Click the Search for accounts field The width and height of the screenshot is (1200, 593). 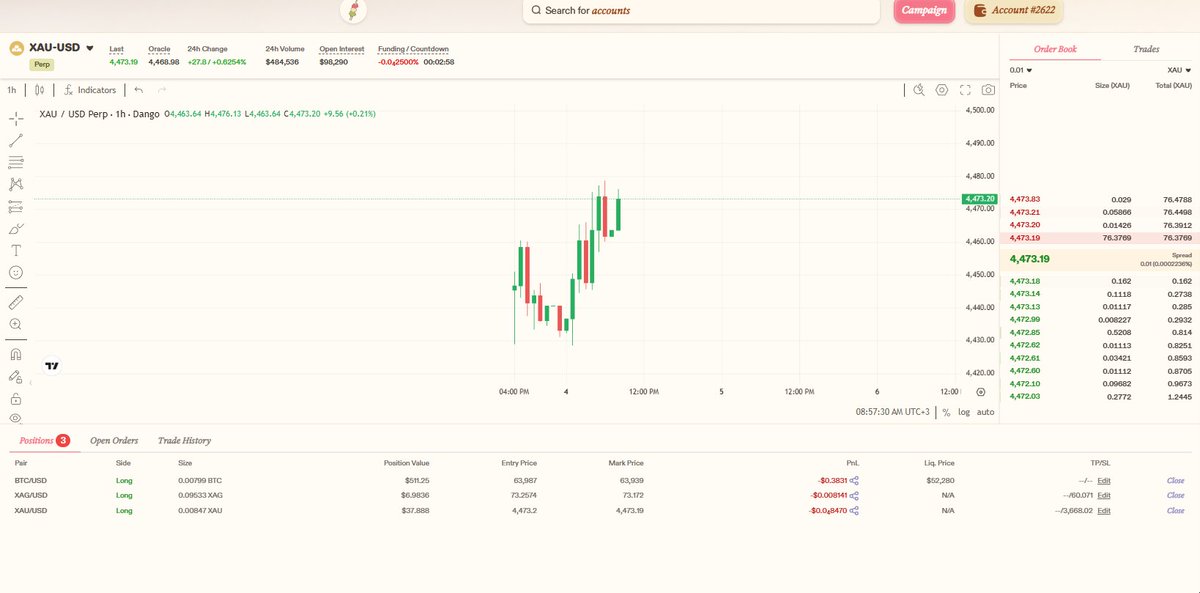coord(701,10)
